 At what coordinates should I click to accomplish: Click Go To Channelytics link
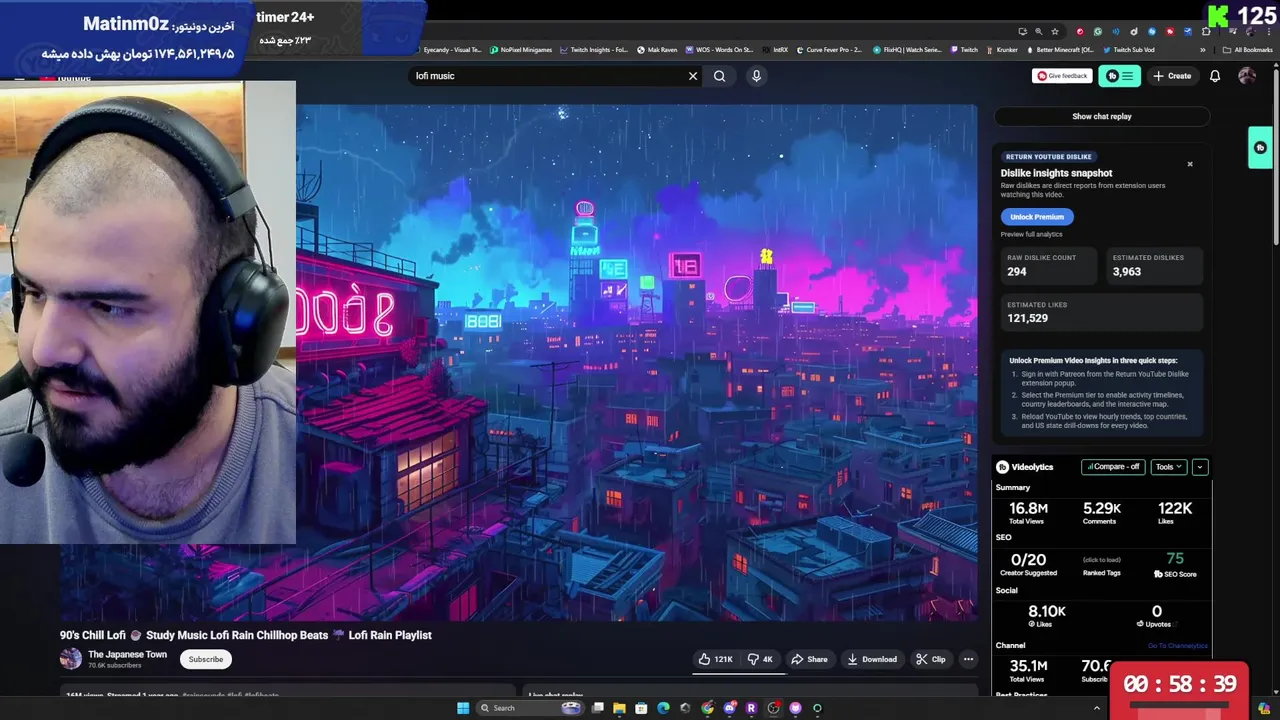[1178, 646]
